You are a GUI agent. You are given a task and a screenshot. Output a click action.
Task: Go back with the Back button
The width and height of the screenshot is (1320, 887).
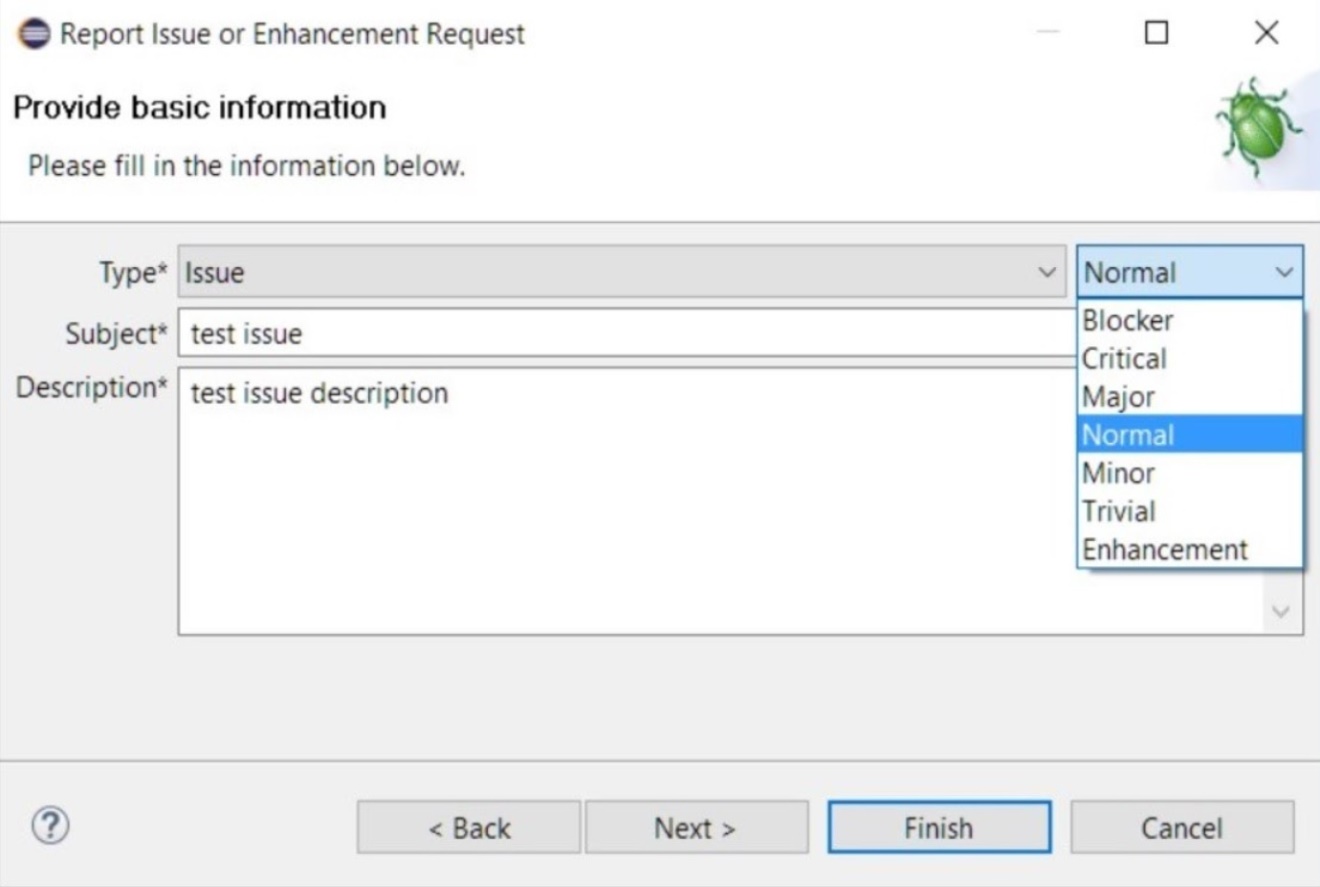point(469,827)
